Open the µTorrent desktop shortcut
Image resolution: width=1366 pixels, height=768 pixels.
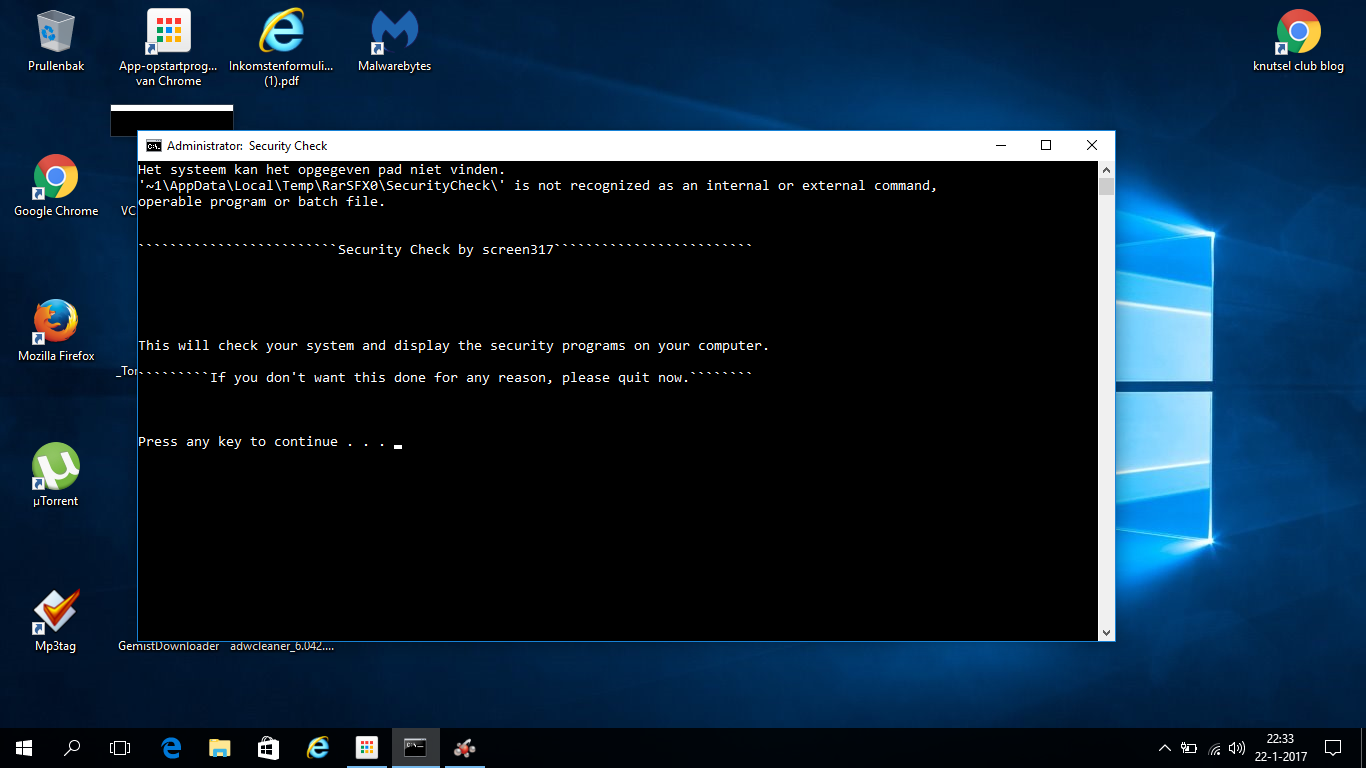[x=56, y=475]
